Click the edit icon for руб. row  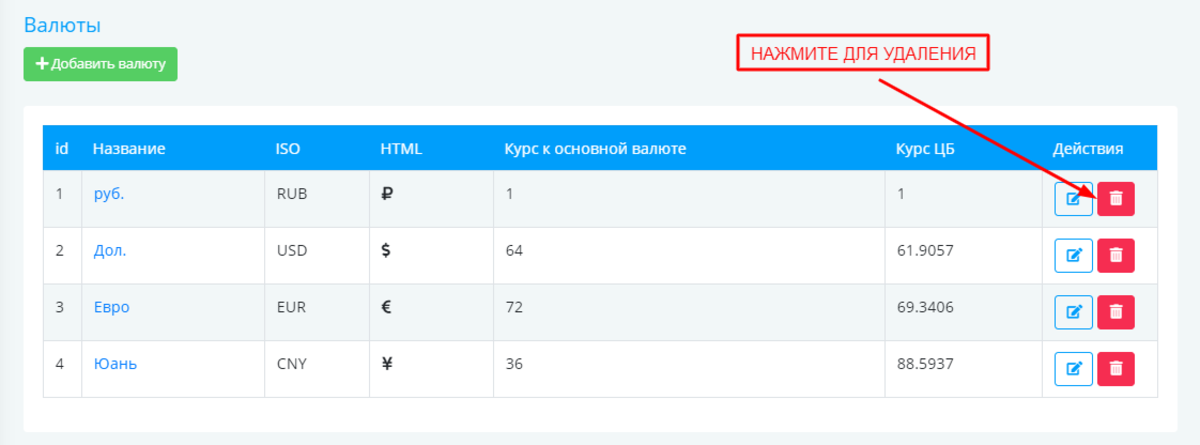pyautogui.click(x=1074, y=198)
